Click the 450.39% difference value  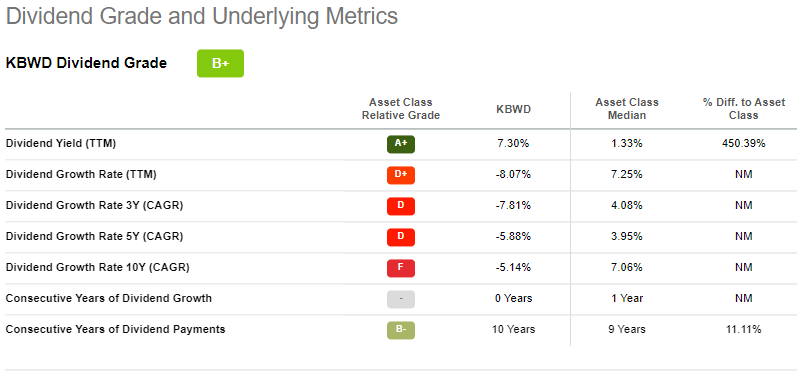pos(743,144)
